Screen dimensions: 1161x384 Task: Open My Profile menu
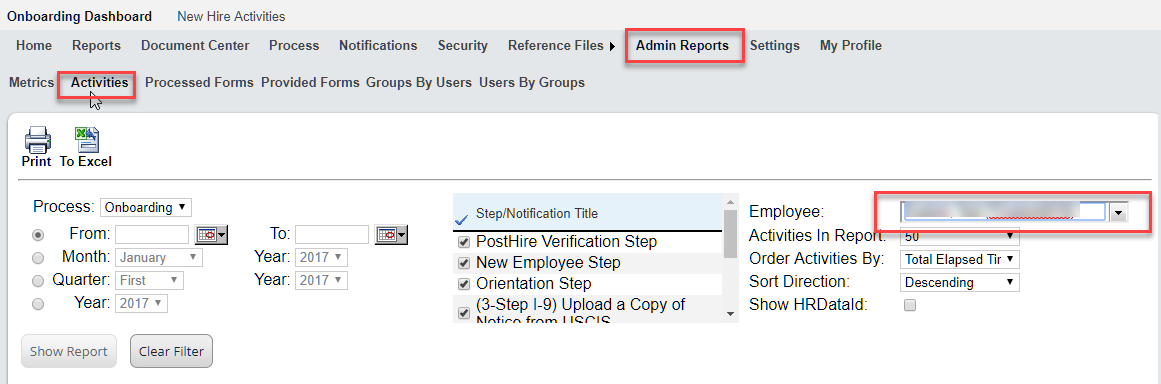click(x=851, y=46)
